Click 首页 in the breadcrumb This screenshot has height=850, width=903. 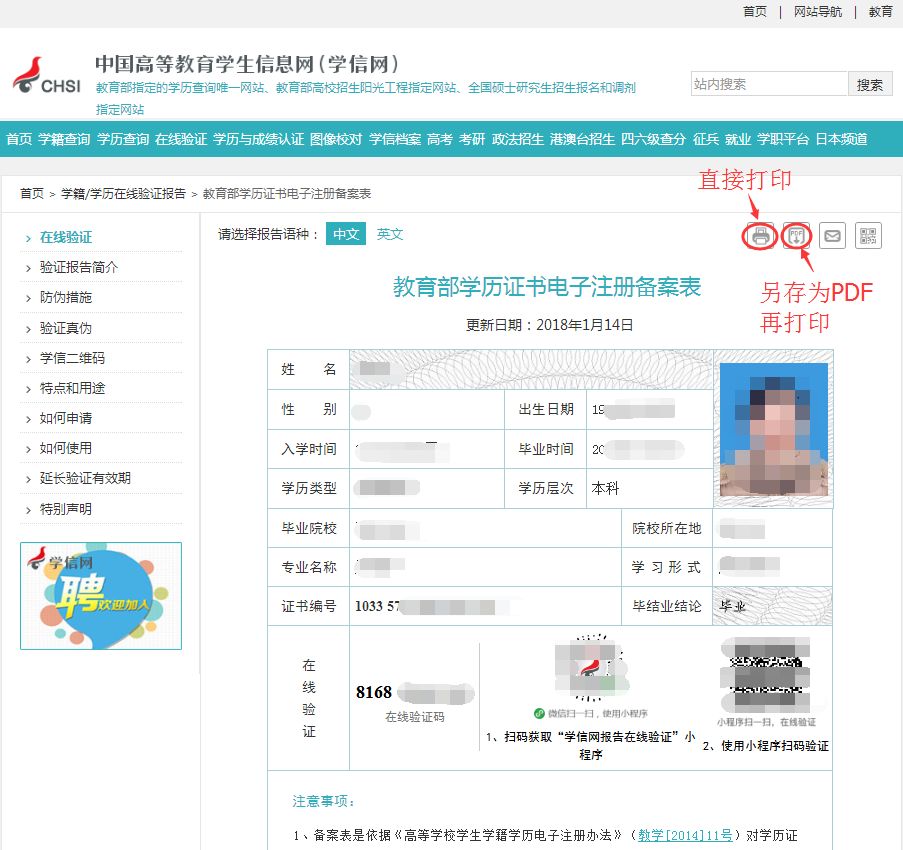coord(32,193)
